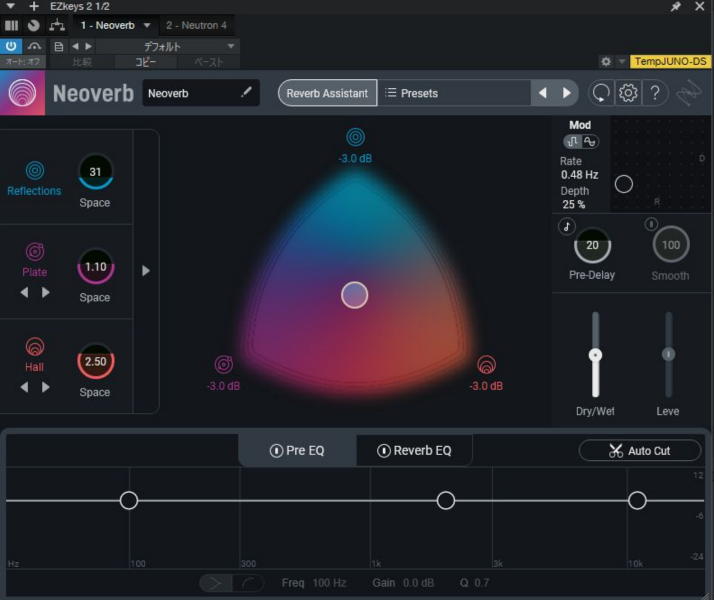This screenshot has width=714, height=600.
Task: Click the help question mark icon
Action: tap(655, 93)
